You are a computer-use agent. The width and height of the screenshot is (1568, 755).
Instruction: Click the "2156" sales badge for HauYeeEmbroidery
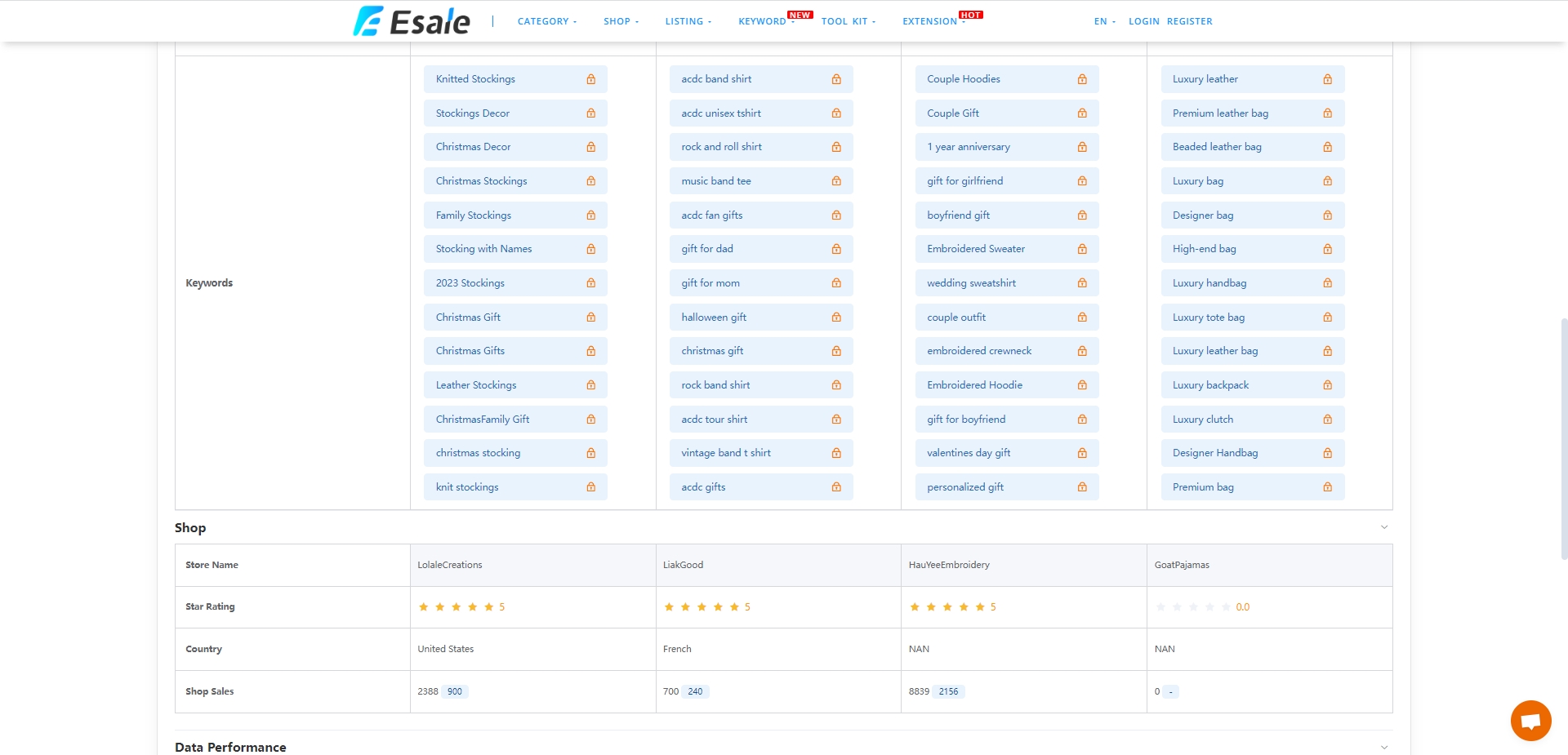[x=947, y=691]
